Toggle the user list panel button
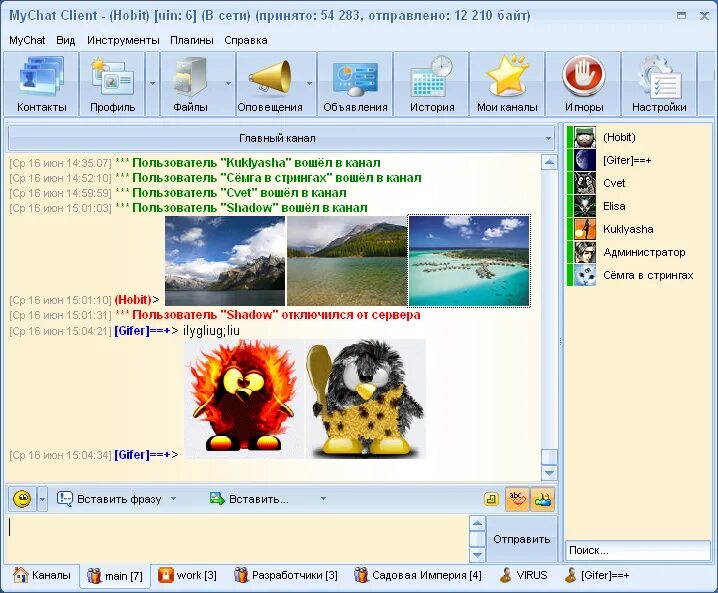Image resolution: width=718 pixels, height=593 pixels. click(542, 499)
